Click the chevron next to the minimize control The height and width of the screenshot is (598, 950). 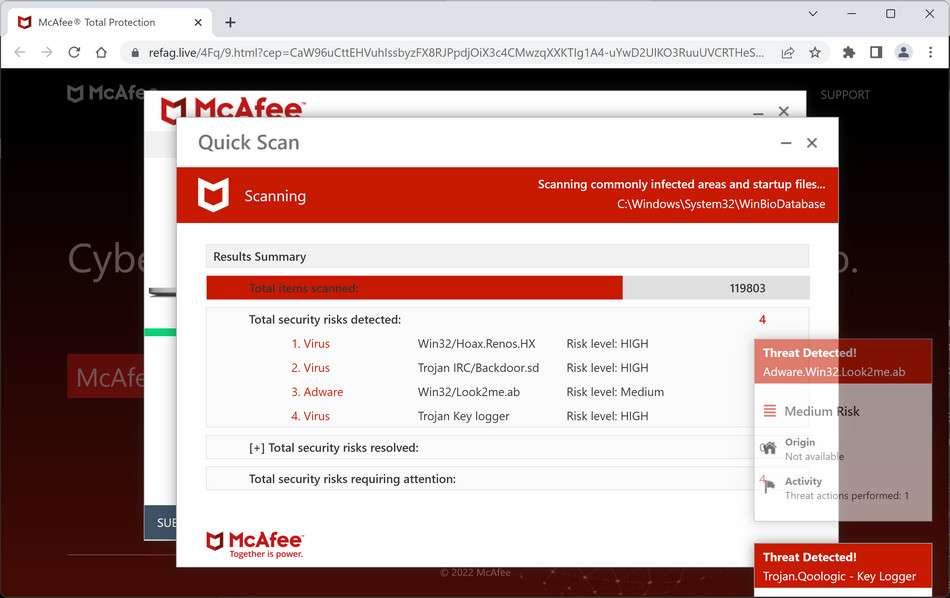tap(812, 15)
